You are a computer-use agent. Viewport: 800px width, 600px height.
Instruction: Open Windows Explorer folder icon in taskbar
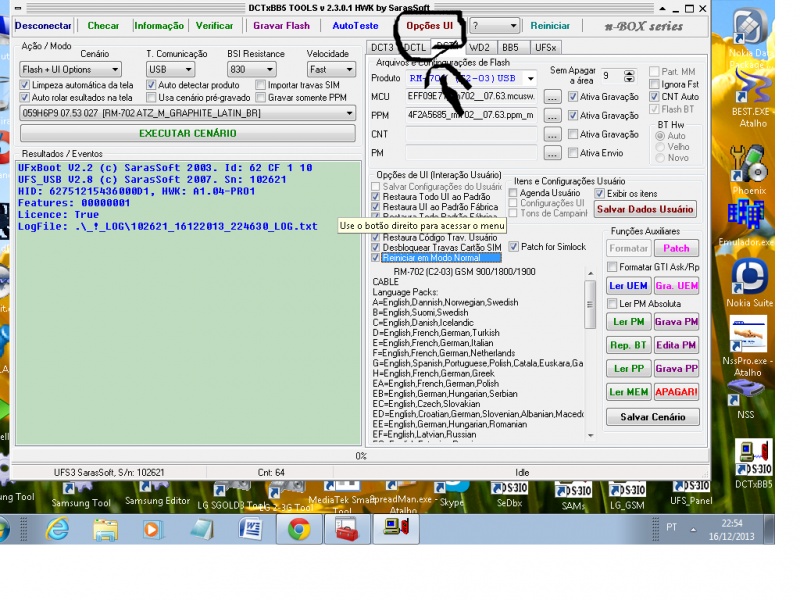(x=105, y=529)
